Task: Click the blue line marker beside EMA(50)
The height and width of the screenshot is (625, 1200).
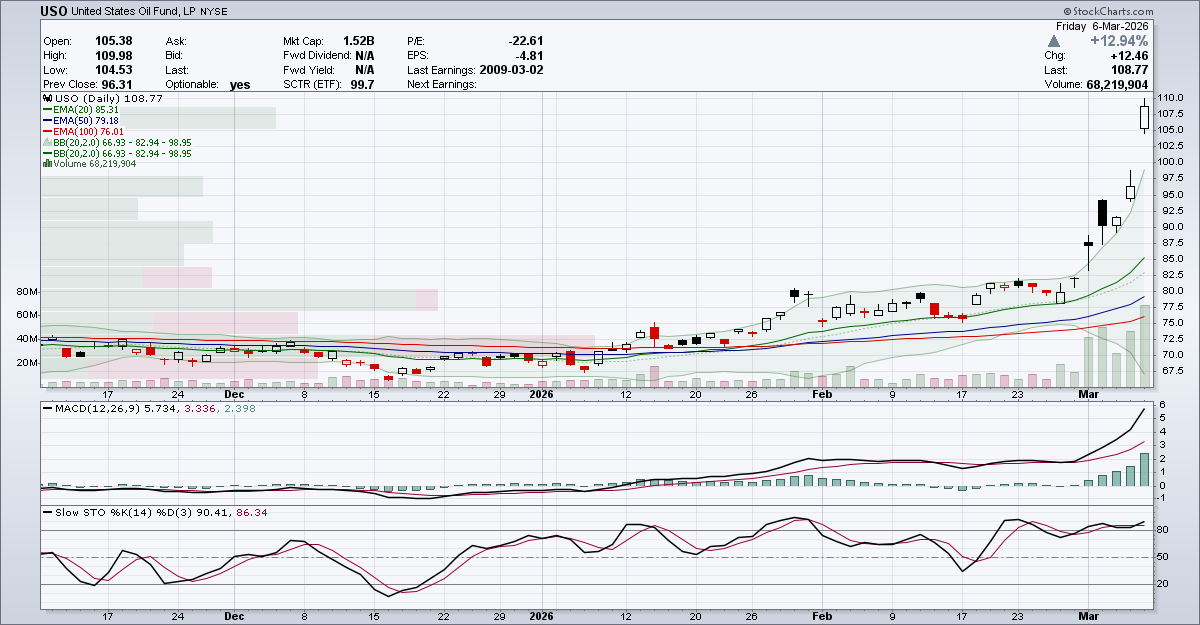Action: [47, 121]
